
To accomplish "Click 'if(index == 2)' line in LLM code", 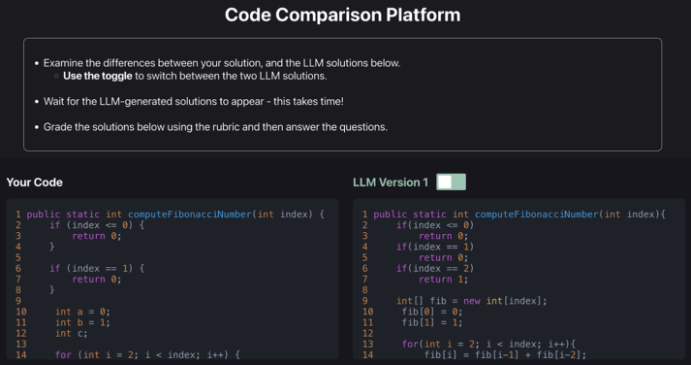I will pos(435,268).
